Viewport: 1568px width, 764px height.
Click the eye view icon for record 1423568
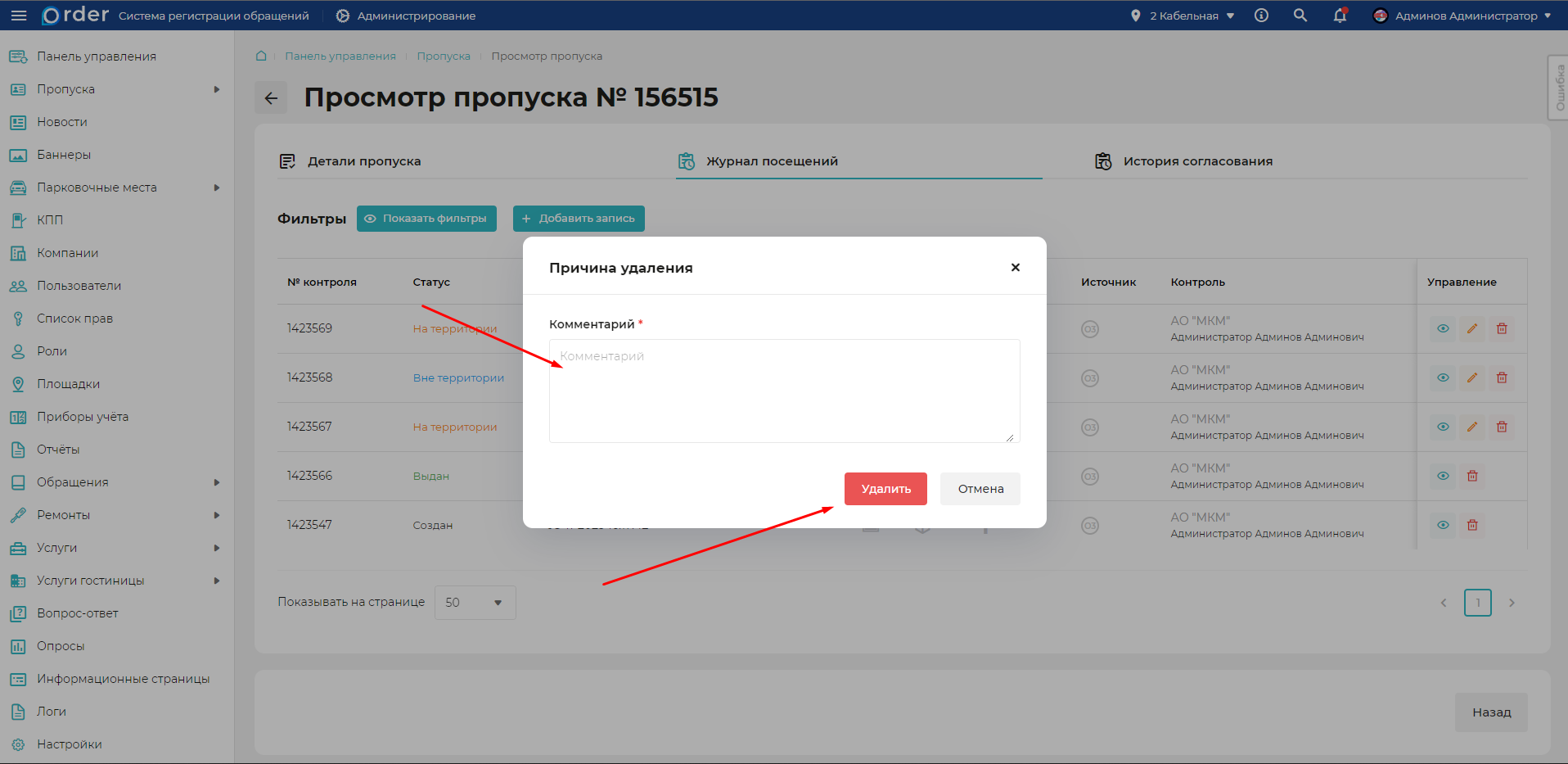pyautogui.click(x=1443, y=377)
